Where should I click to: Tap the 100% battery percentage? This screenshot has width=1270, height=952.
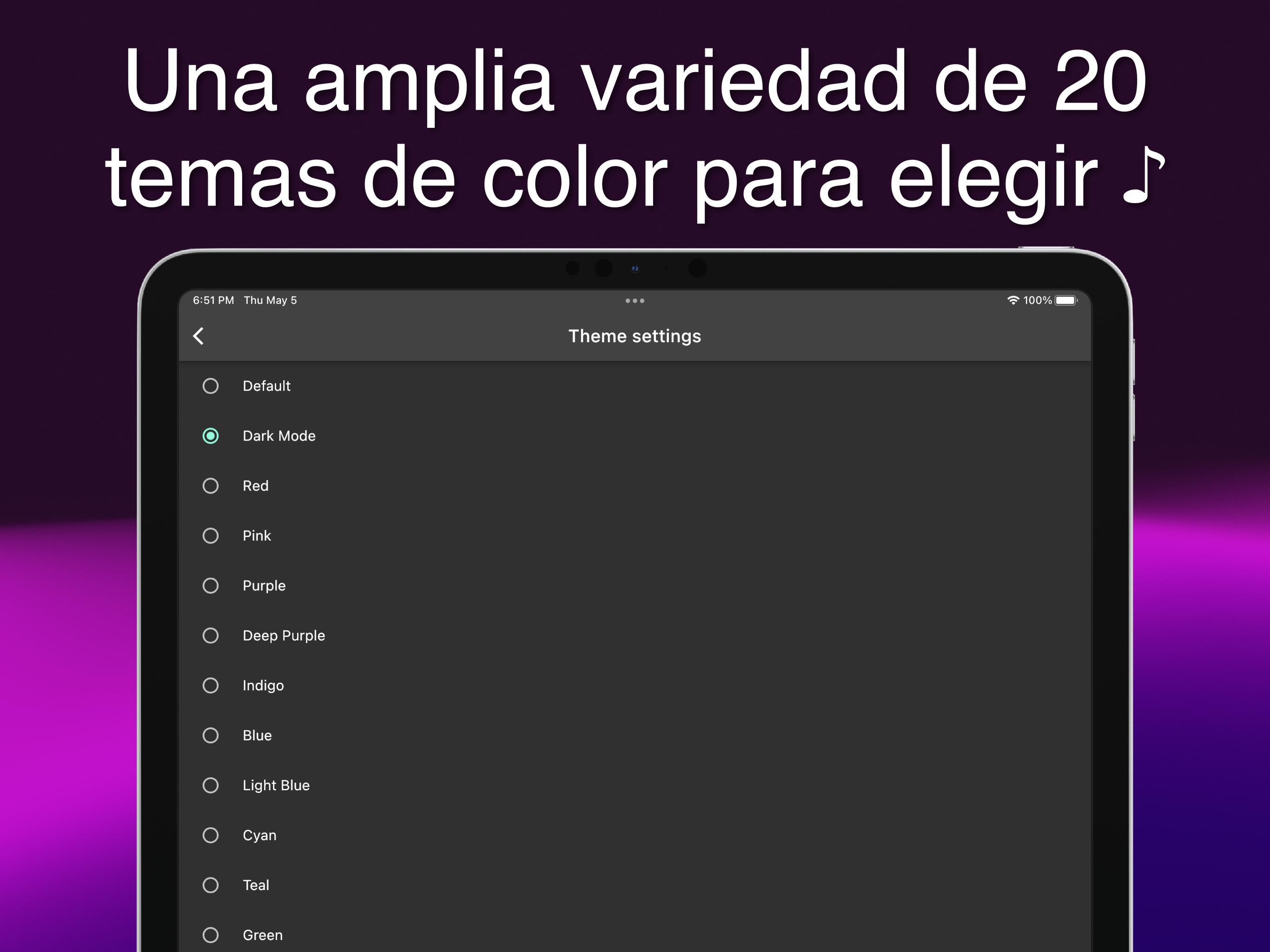pyautogui.click(x=1038, y=300)
